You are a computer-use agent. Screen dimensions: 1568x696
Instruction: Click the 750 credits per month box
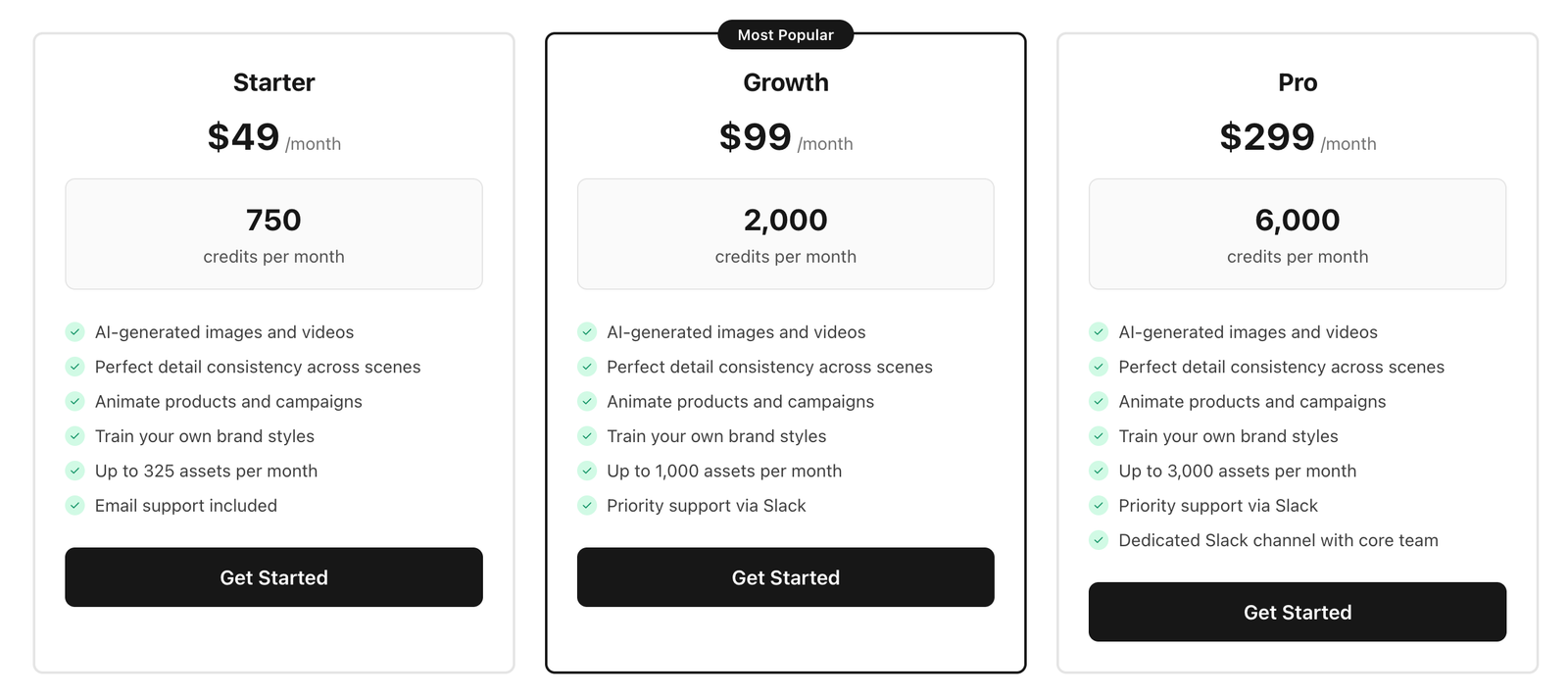[x=273, y=233]
